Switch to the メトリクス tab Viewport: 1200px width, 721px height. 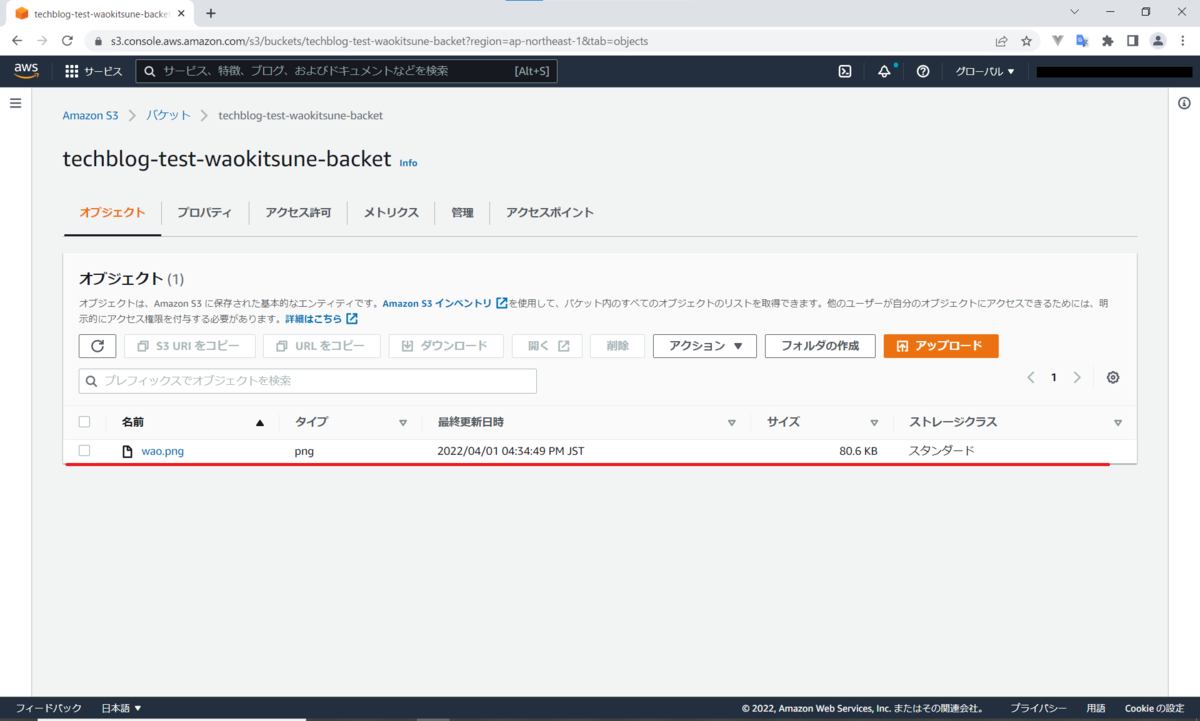pos(391,212)
